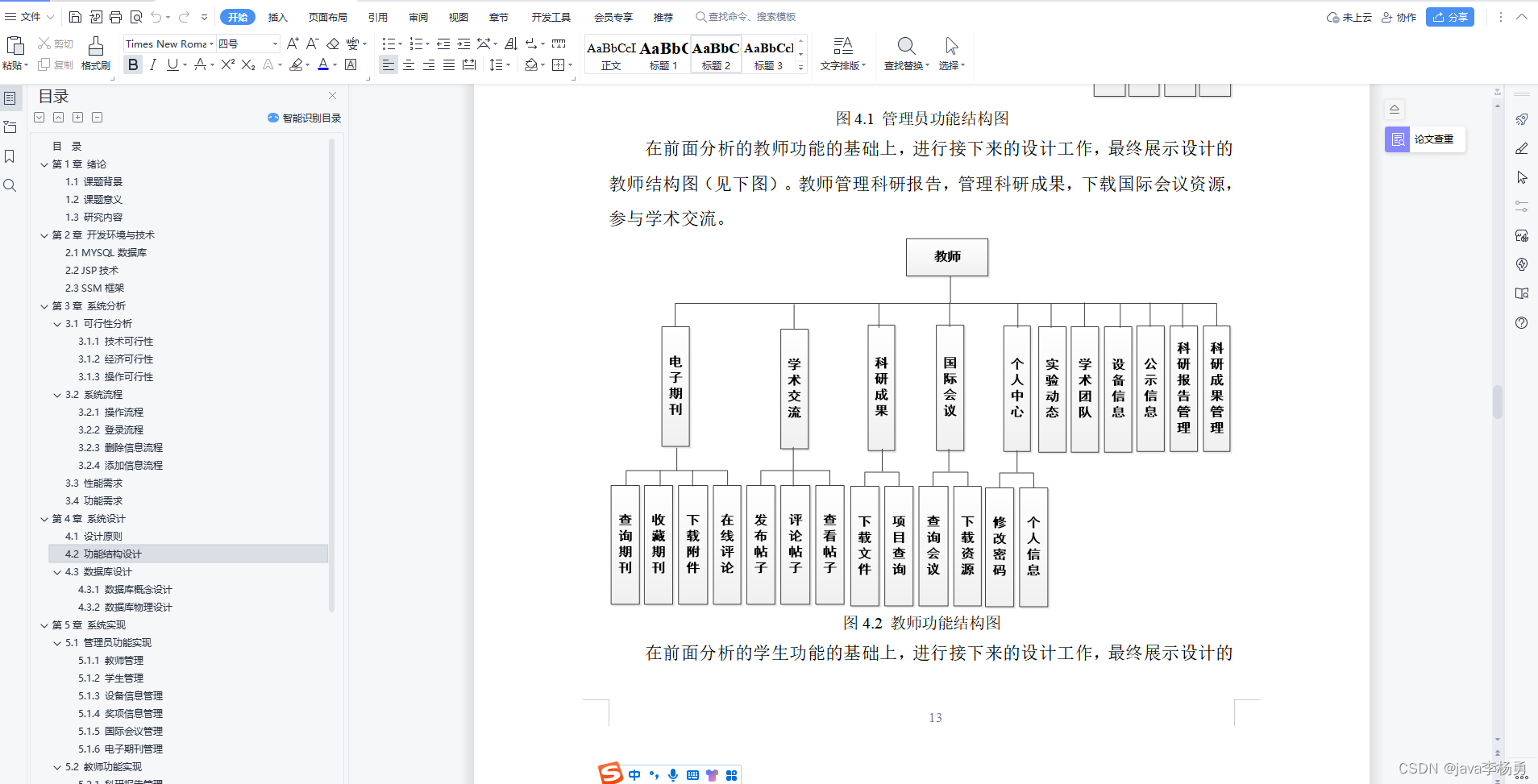Click the text highlight color icon
1538x784 pixels.
[297, 64]
